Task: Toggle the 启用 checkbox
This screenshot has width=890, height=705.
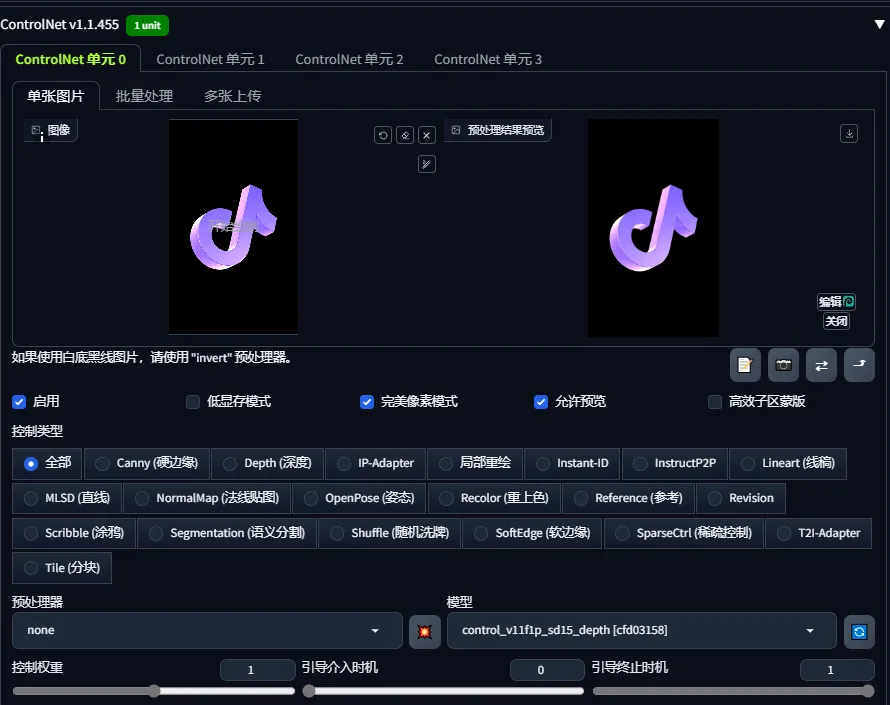Action: [x=19, y=402]
